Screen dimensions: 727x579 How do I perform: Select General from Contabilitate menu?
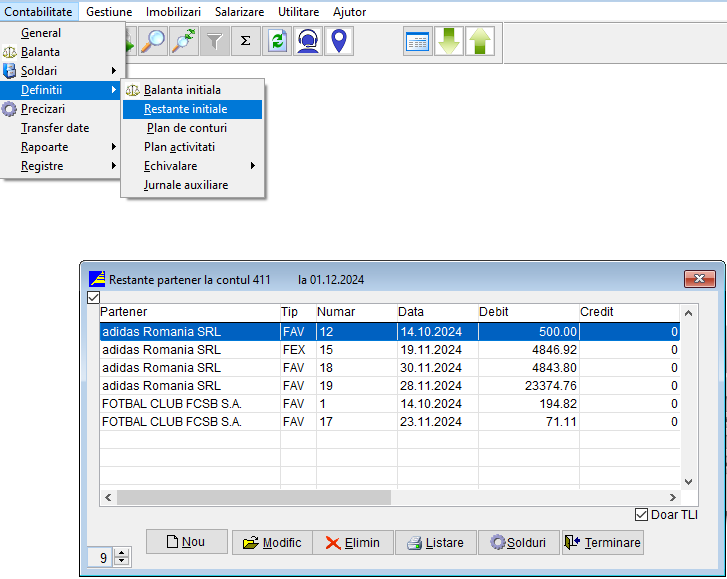click(x=62, y=33)
